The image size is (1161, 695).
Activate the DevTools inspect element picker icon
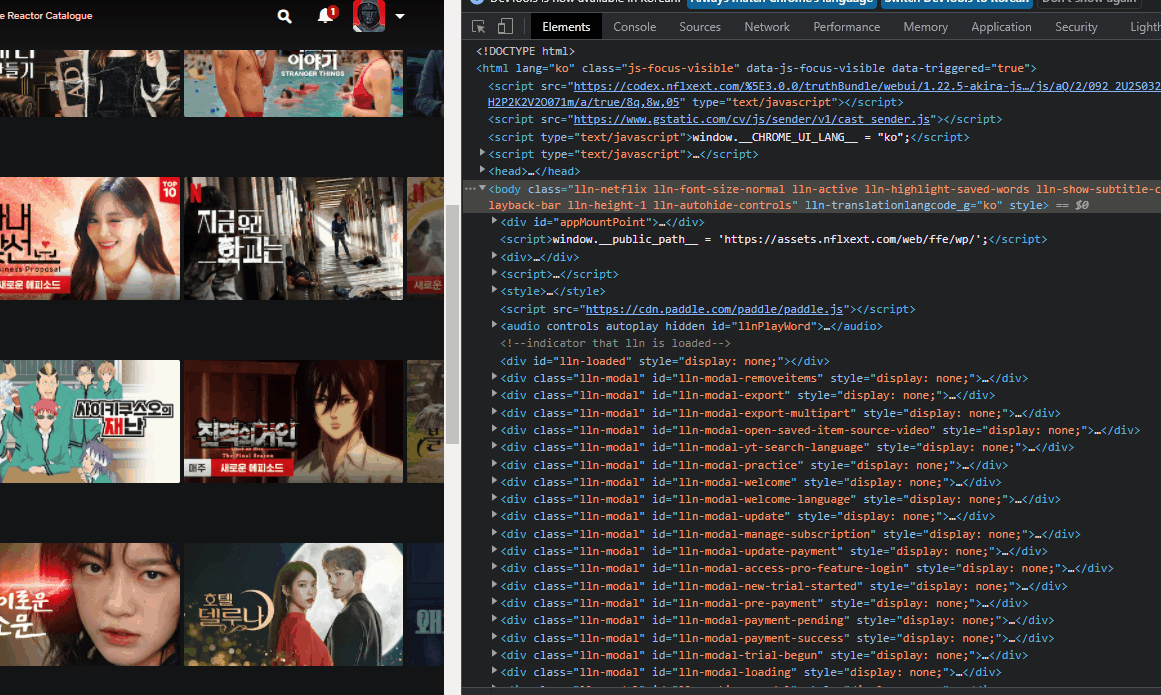point(478,27)
